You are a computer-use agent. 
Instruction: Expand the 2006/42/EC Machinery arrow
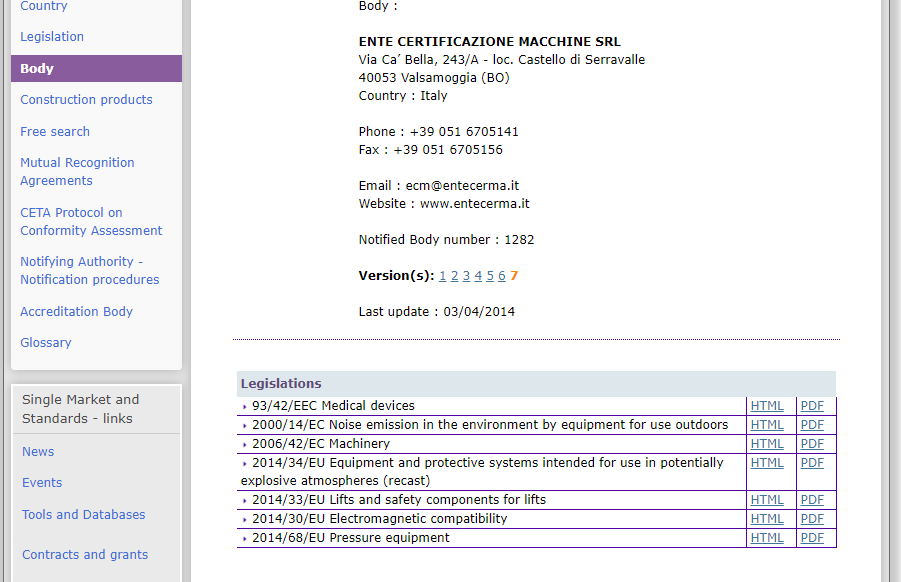[x=245, y=445]
